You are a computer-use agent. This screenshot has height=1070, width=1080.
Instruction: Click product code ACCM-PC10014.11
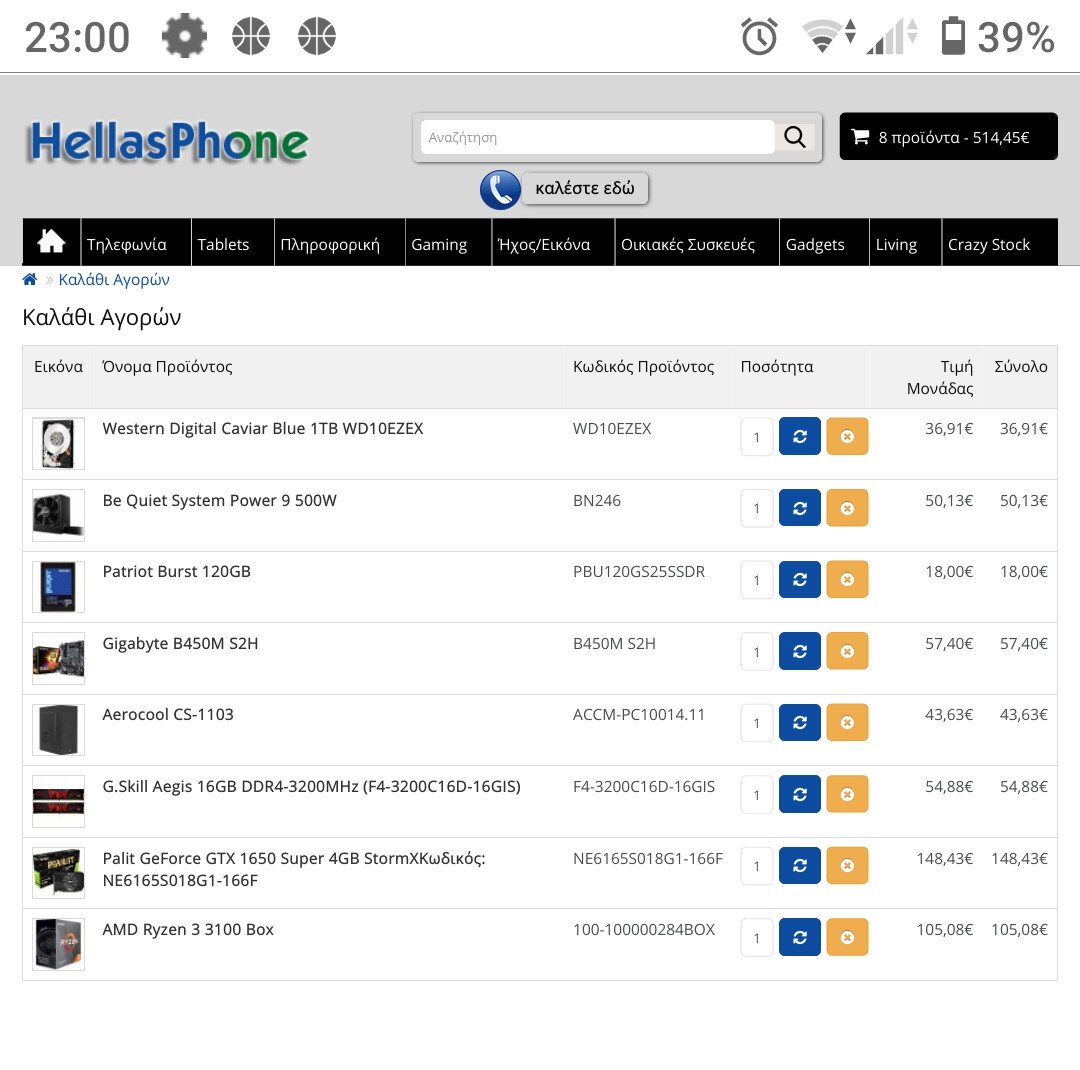tap(638, 714)
